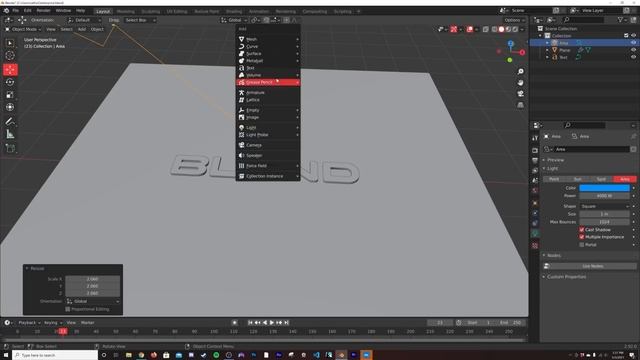Click the outliner filter funnel icon
The width and height of the screenshot is (640, 360).
[620, 20]
